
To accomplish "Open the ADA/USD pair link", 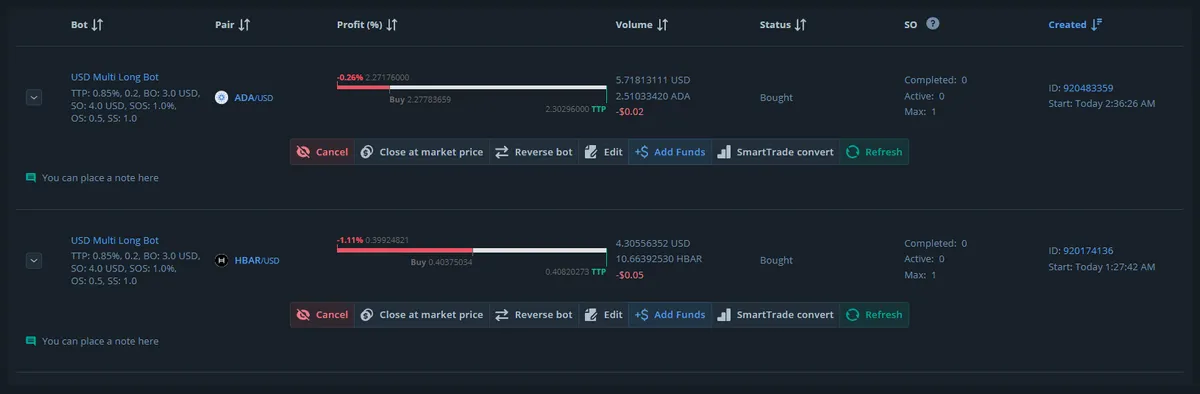I will pos(253,98).
